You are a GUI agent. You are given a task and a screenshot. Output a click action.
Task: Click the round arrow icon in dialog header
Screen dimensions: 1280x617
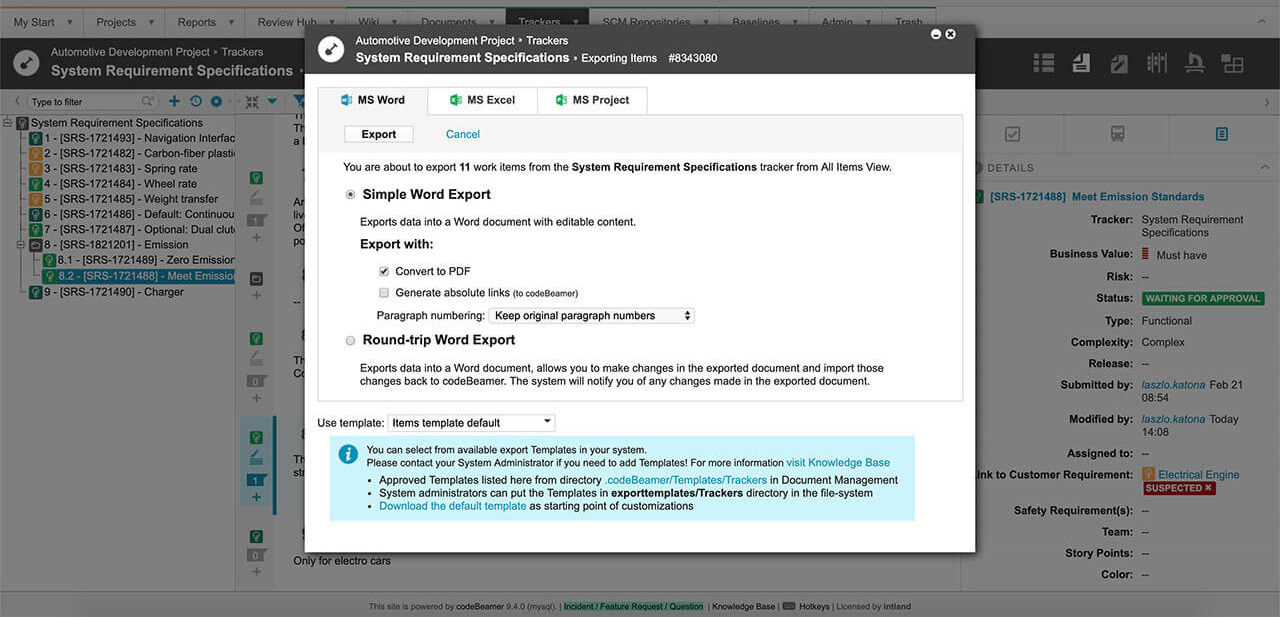click(331, 49)
